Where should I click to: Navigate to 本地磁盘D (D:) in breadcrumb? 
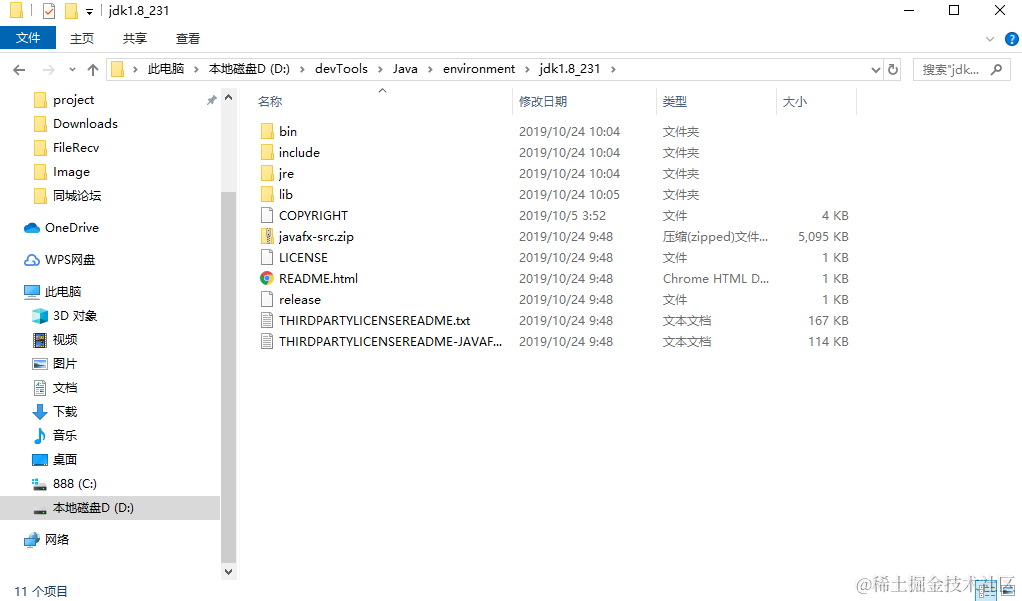(249, 69)
